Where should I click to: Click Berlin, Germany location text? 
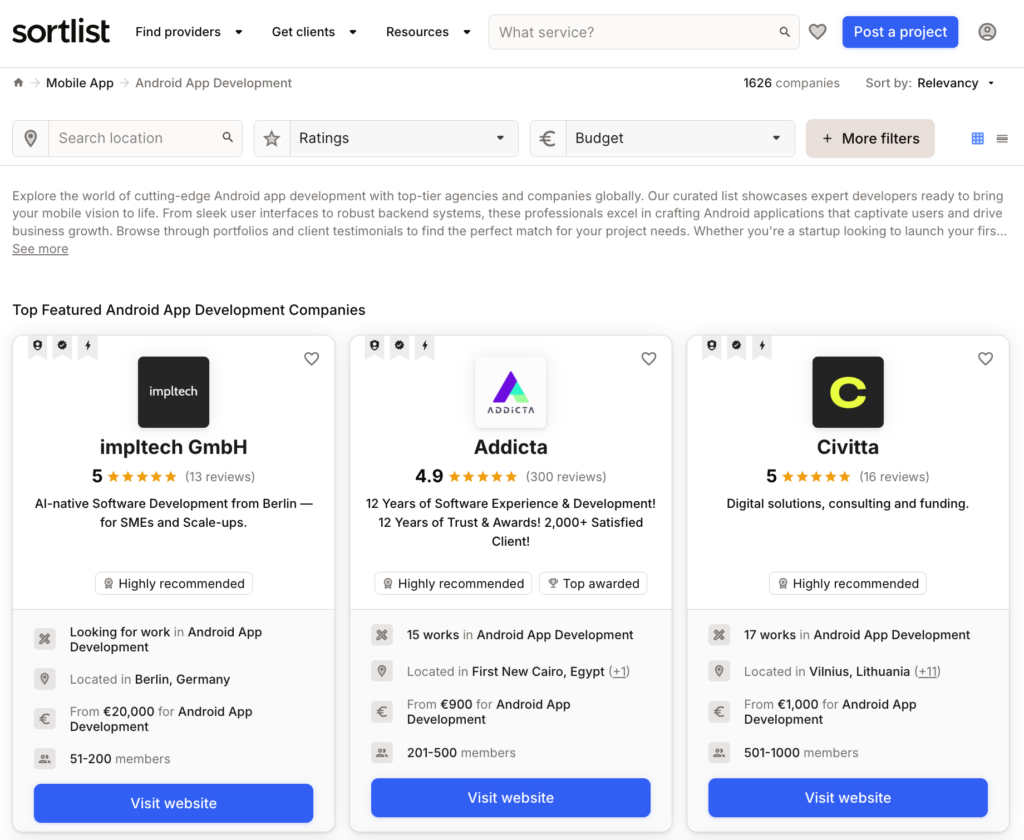(x=182, y=679)
